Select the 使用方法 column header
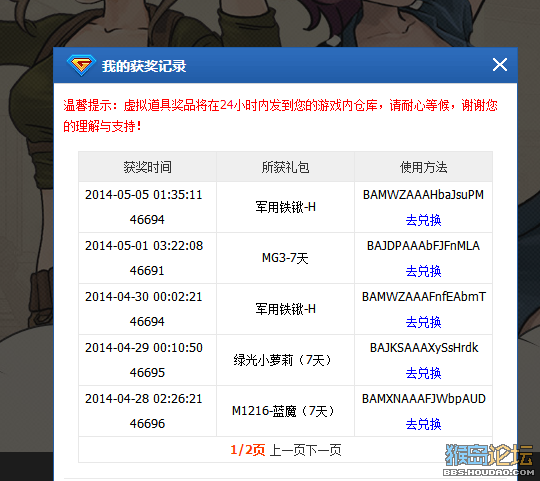 pos(423,167)
